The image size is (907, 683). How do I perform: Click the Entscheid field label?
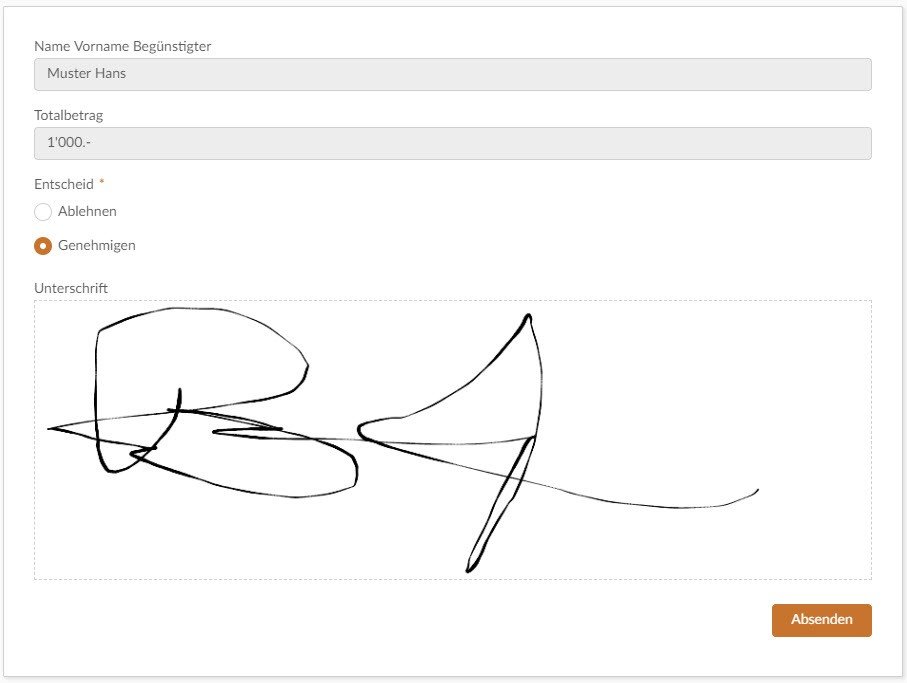(x=64, y=184)
